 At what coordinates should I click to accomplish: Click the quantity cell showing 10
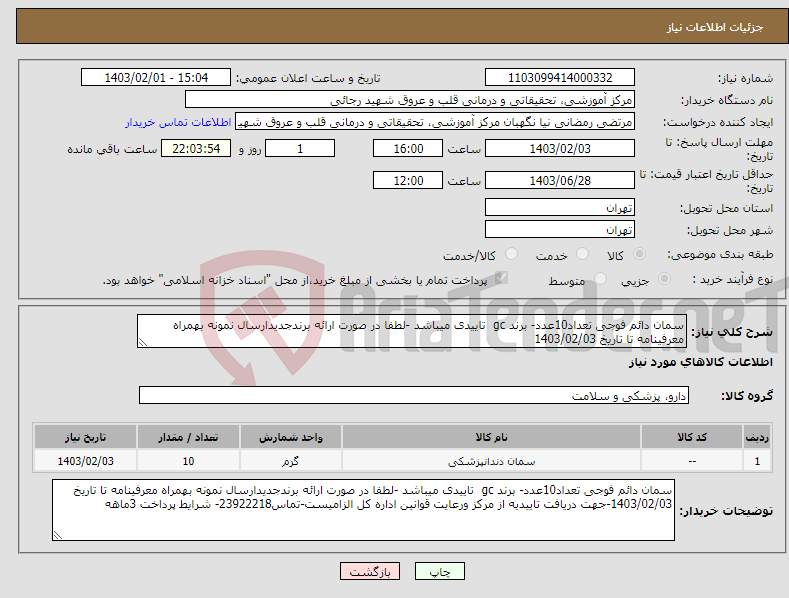tap(188, 461)
